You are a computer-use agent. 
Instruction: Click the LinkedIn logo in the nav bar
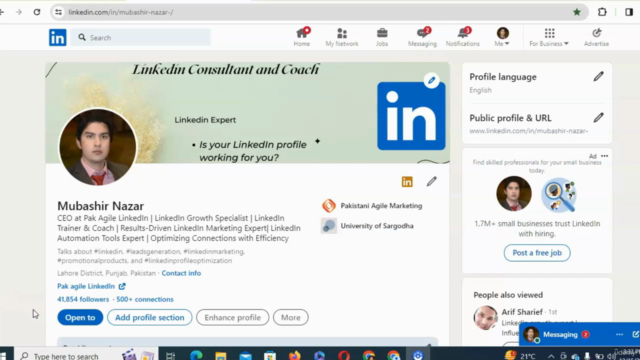58,38
